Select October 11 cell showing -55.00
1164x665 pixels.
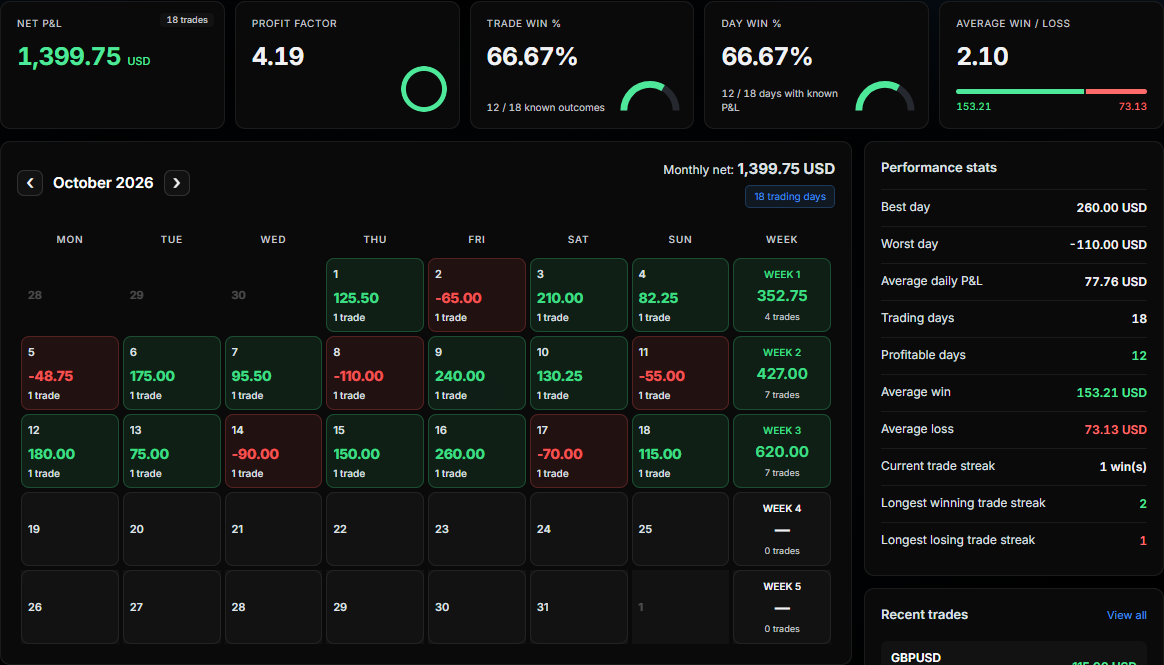(680, 373)
